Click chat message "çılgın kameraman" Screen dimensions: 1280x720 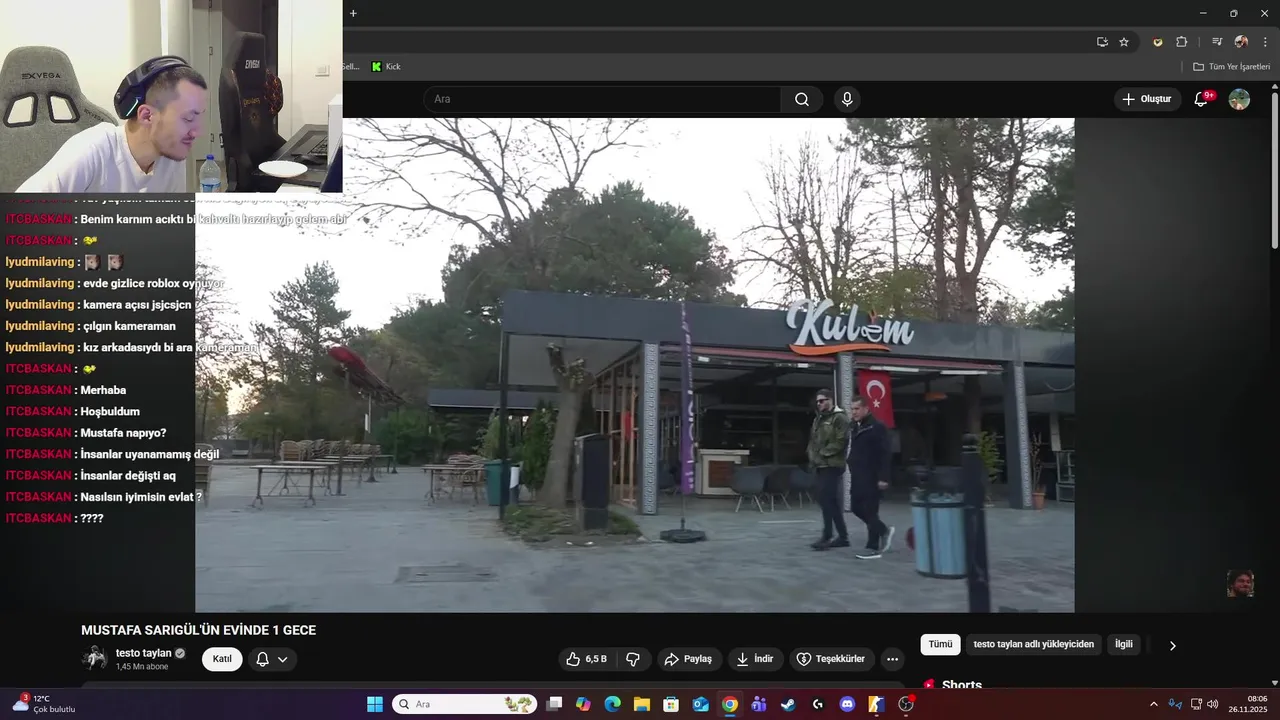click(129, 326)
